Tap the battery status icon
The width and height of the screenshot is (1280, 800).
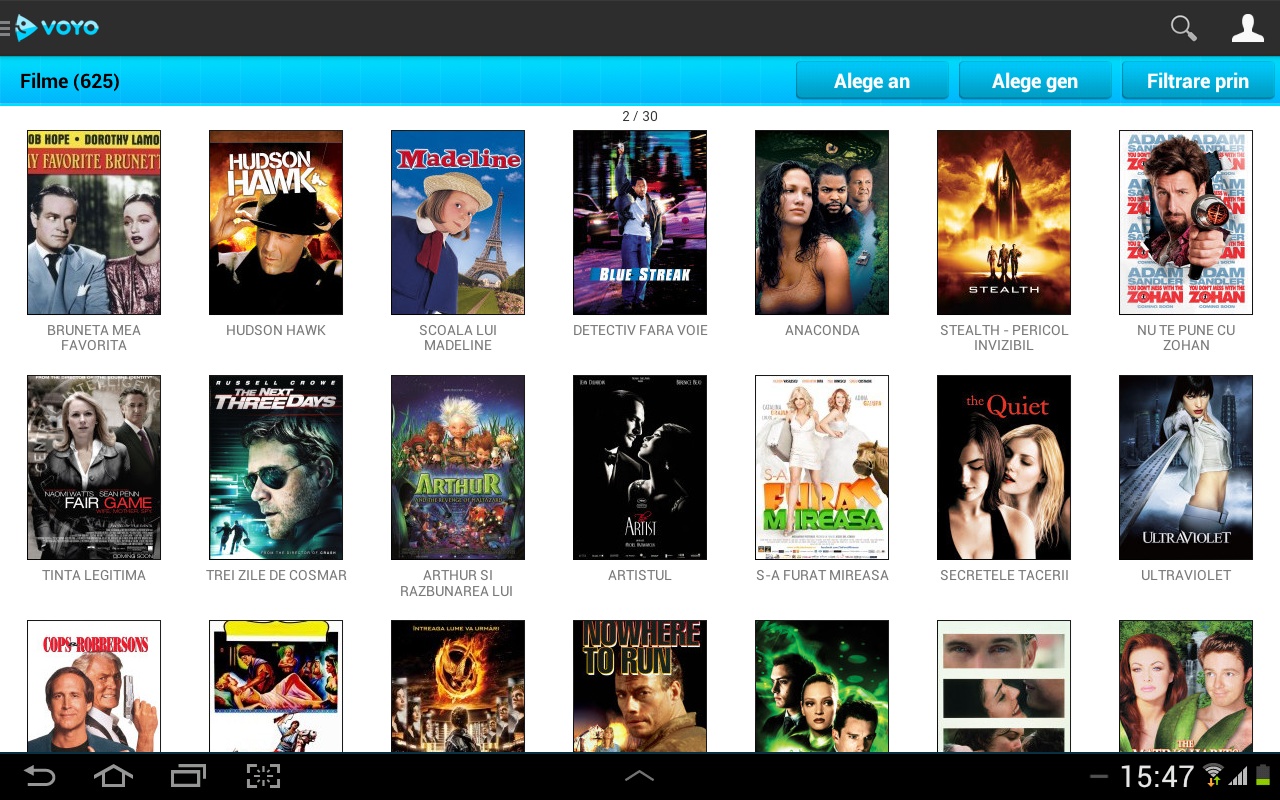[1263, 776]
